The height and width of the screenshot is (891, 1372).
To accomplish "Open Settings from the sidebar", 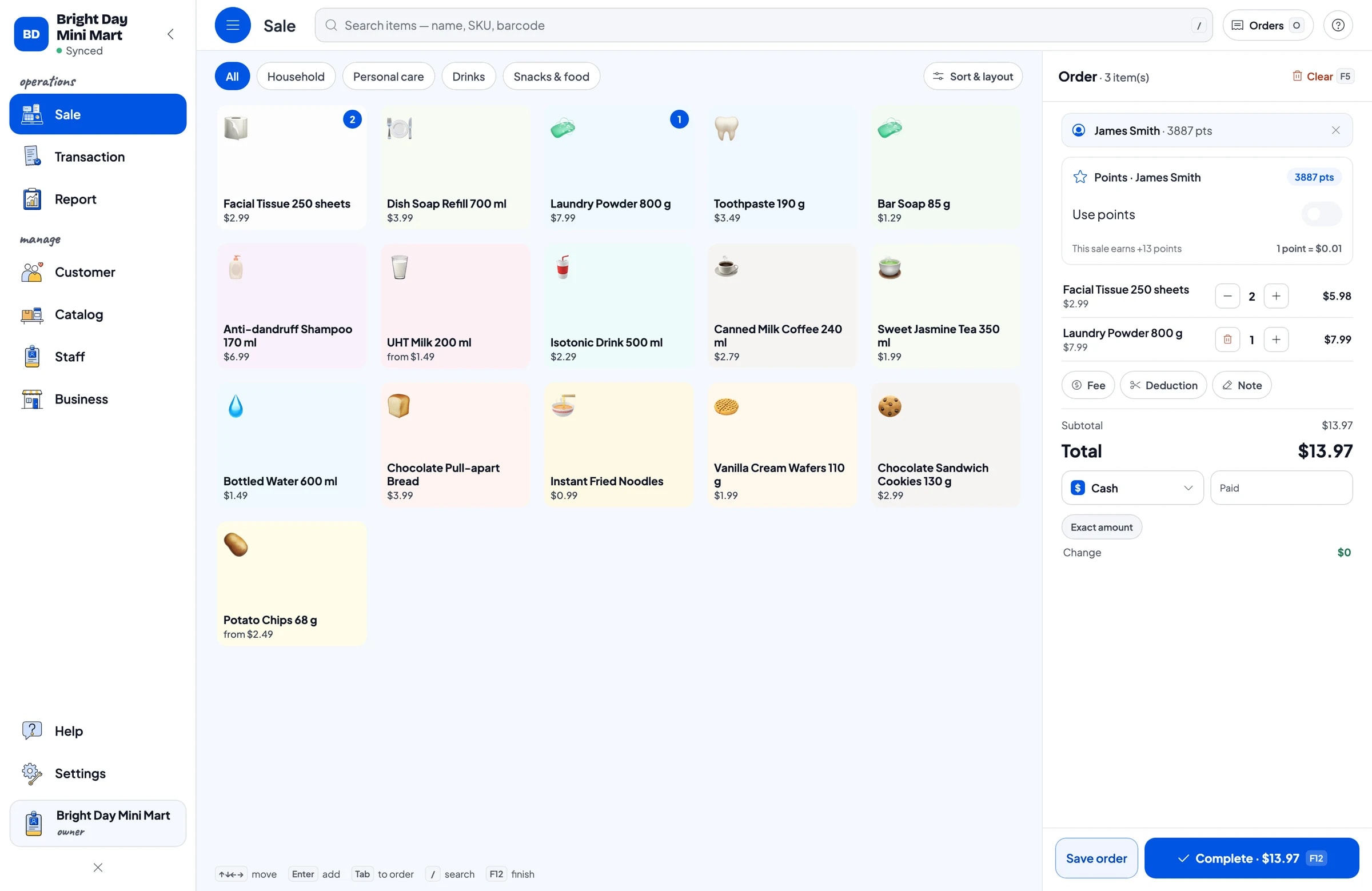I will point(98,773).
